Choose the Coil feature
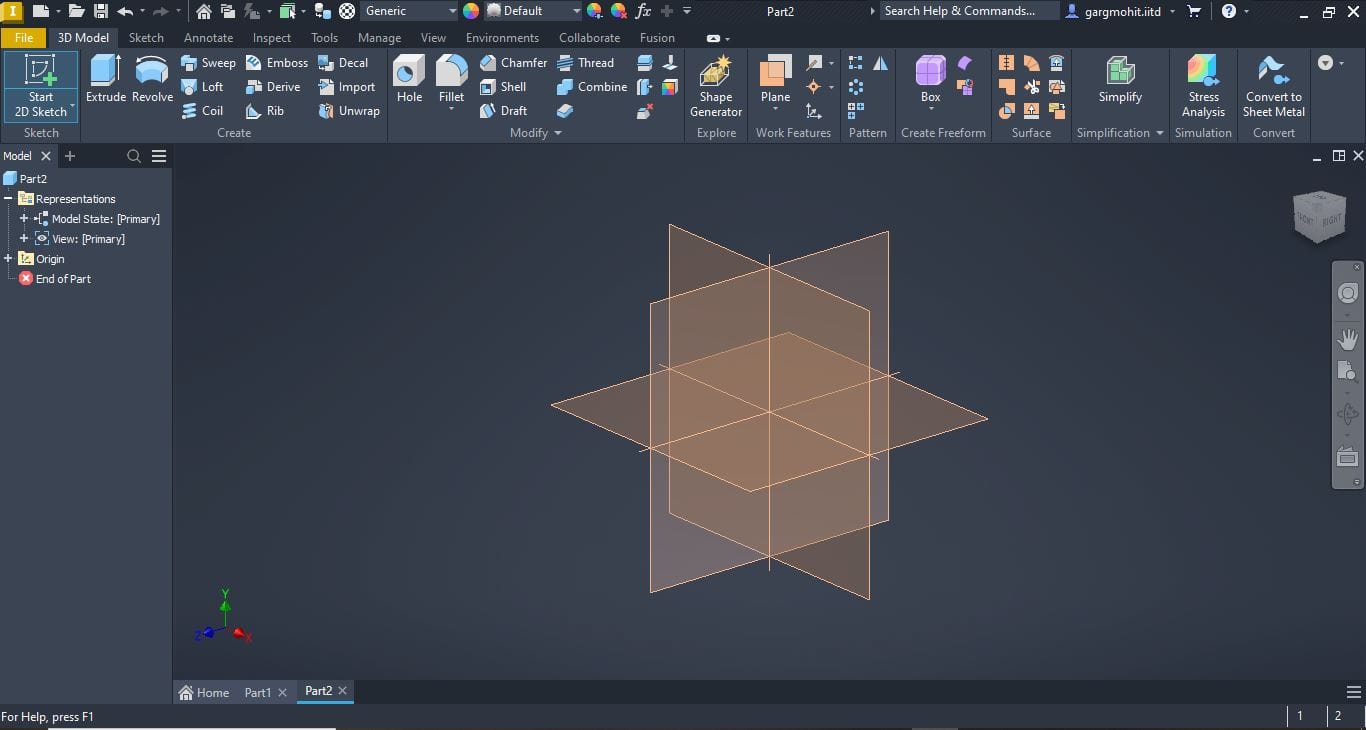1366x730 pixels. 202,111
